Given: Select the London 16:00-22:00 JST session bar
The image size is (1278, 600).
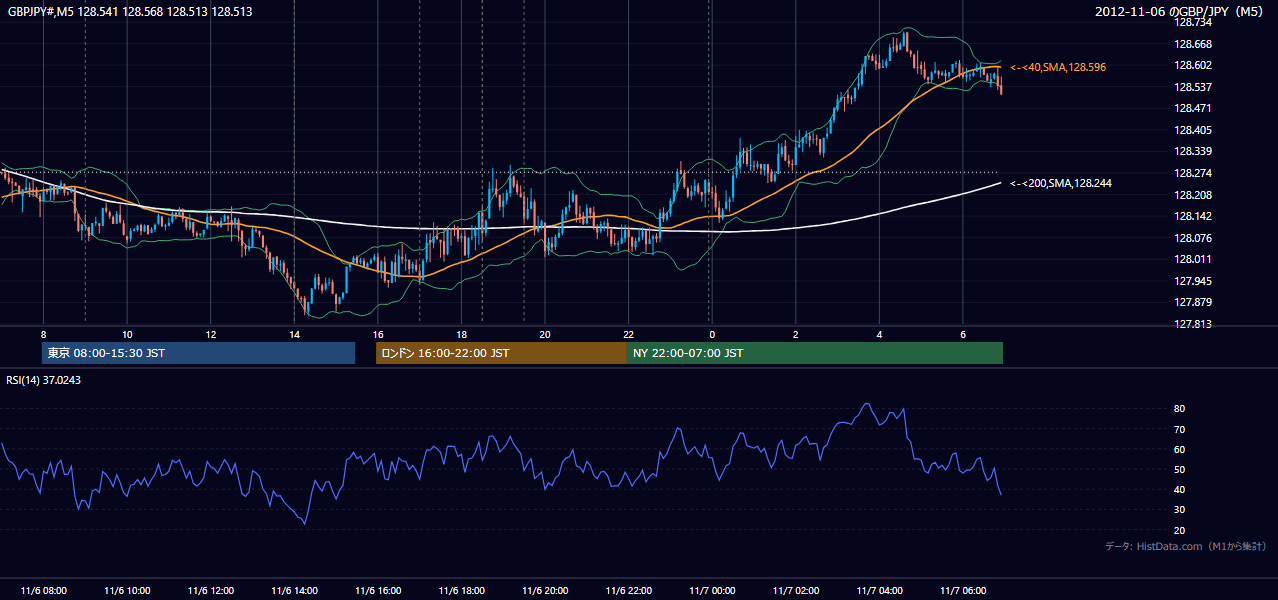Looking at the screenshot, I should [501, 353].
